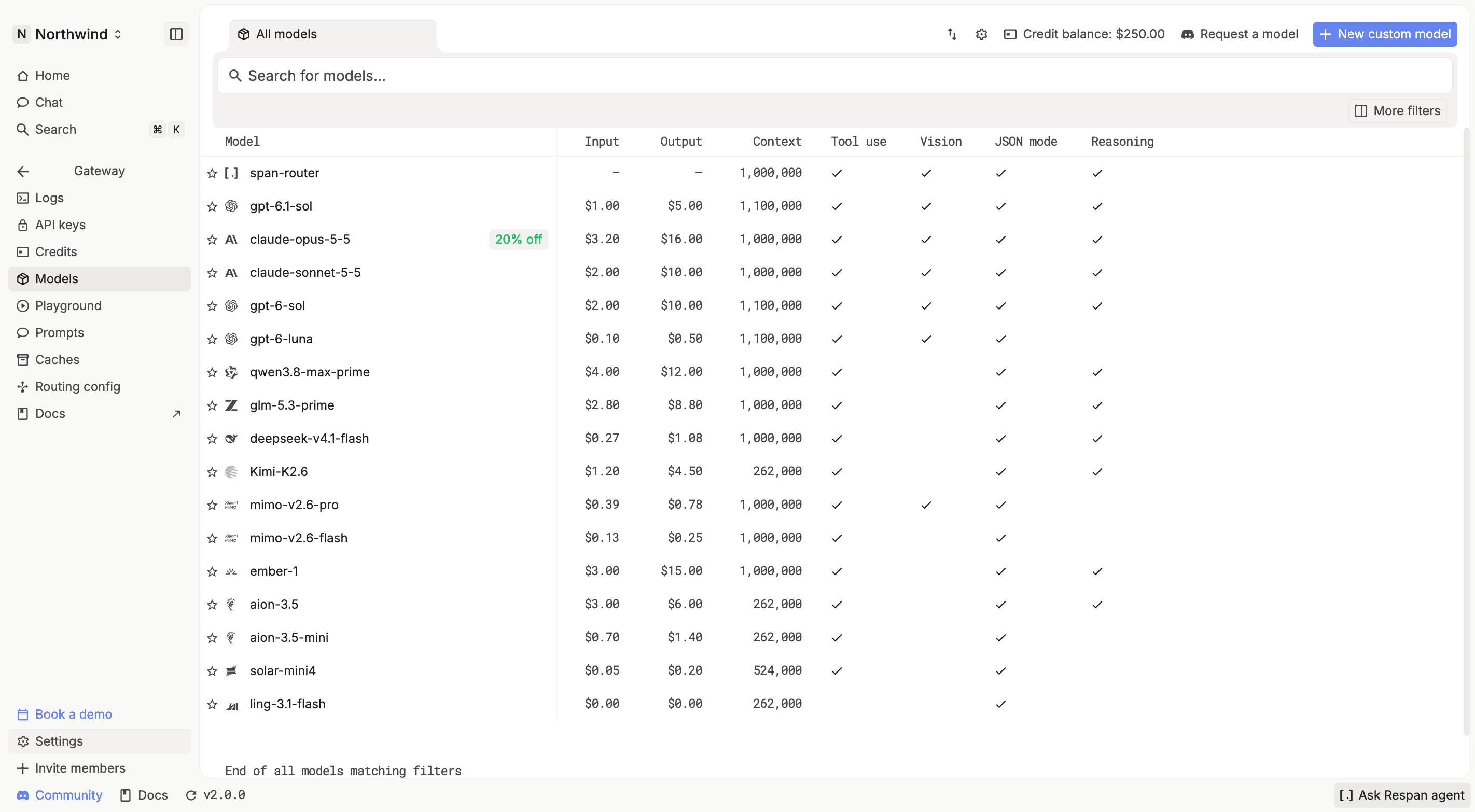Screen dimensions: 1475x812
Task: Open Routing config page
Action: (100, 387)
